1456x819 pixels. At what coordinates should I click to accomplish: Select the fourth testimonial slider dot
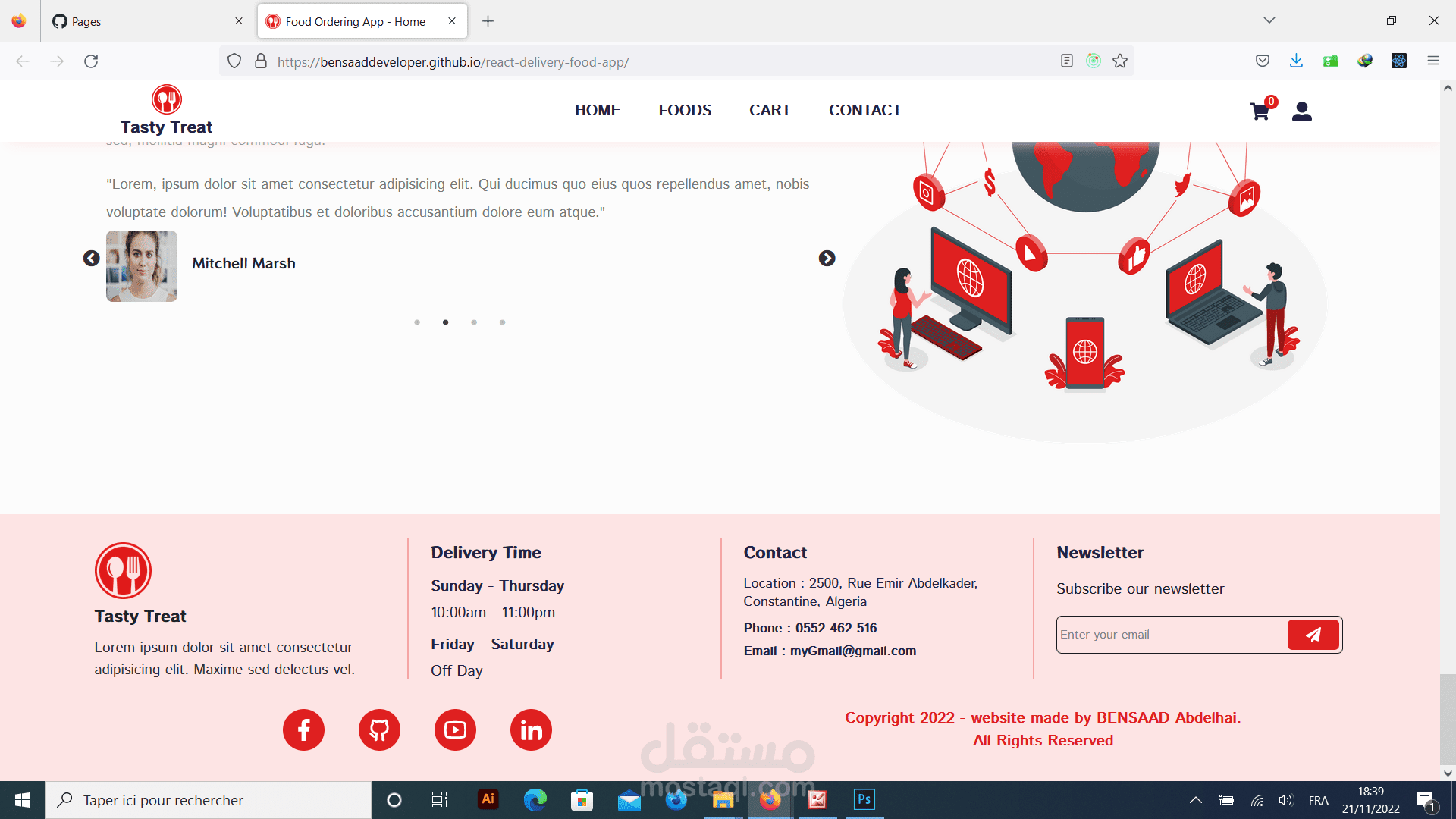[x=502, y=322]
